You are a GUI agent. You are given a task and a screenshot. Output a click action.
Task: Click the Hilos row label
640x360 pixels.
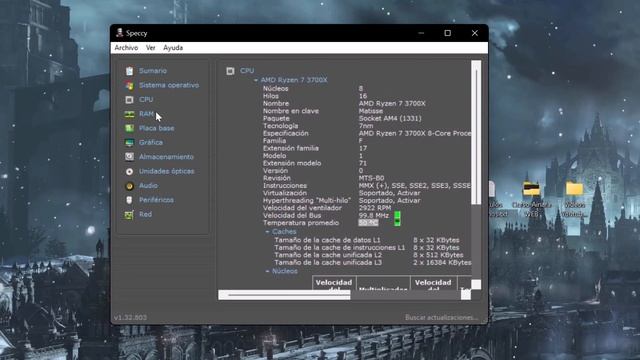(x=271, y=96)
